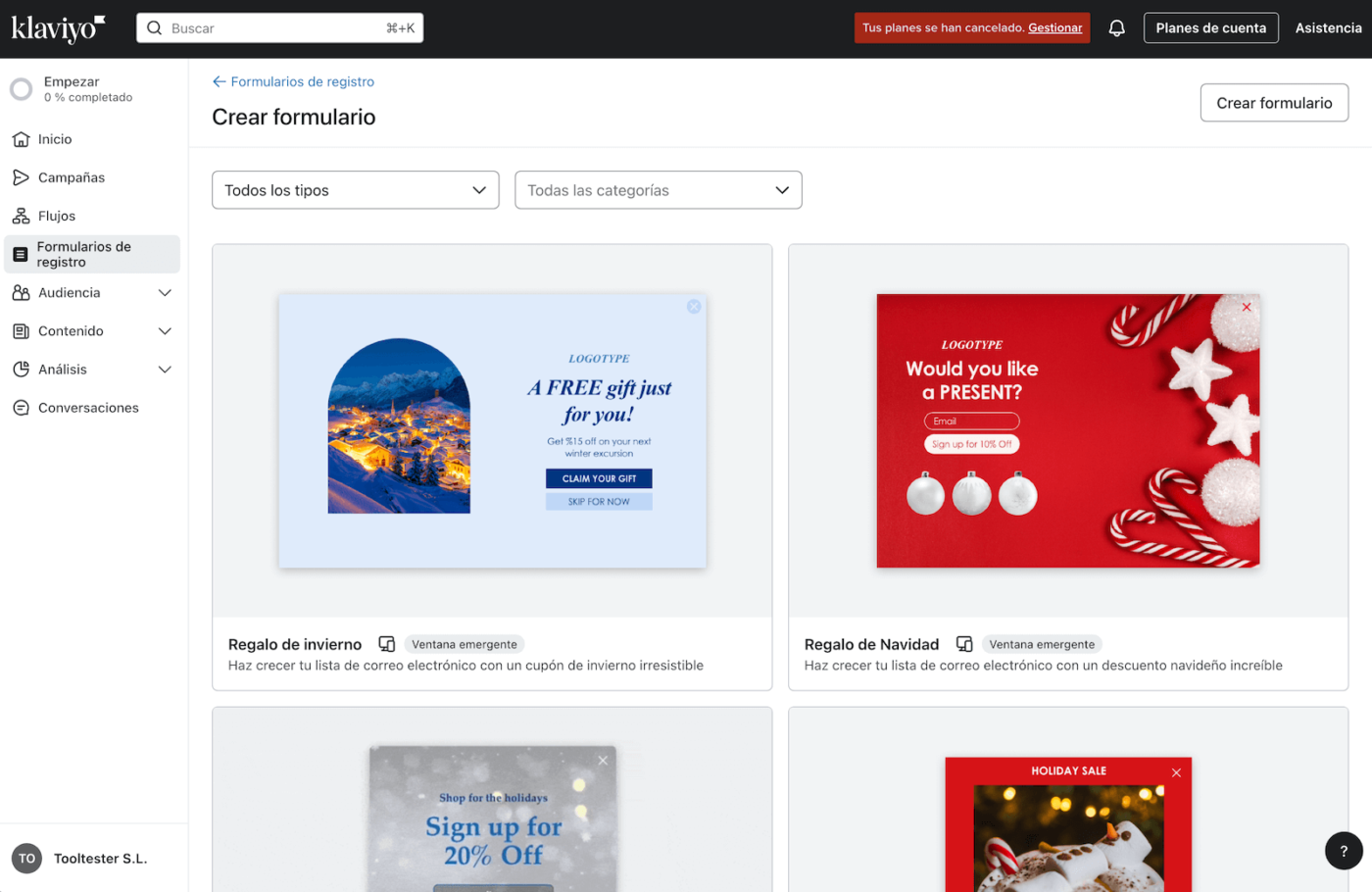Click the Crear formulario button
Viewport: 1372px width, 892px height.
pos(1274,103)
